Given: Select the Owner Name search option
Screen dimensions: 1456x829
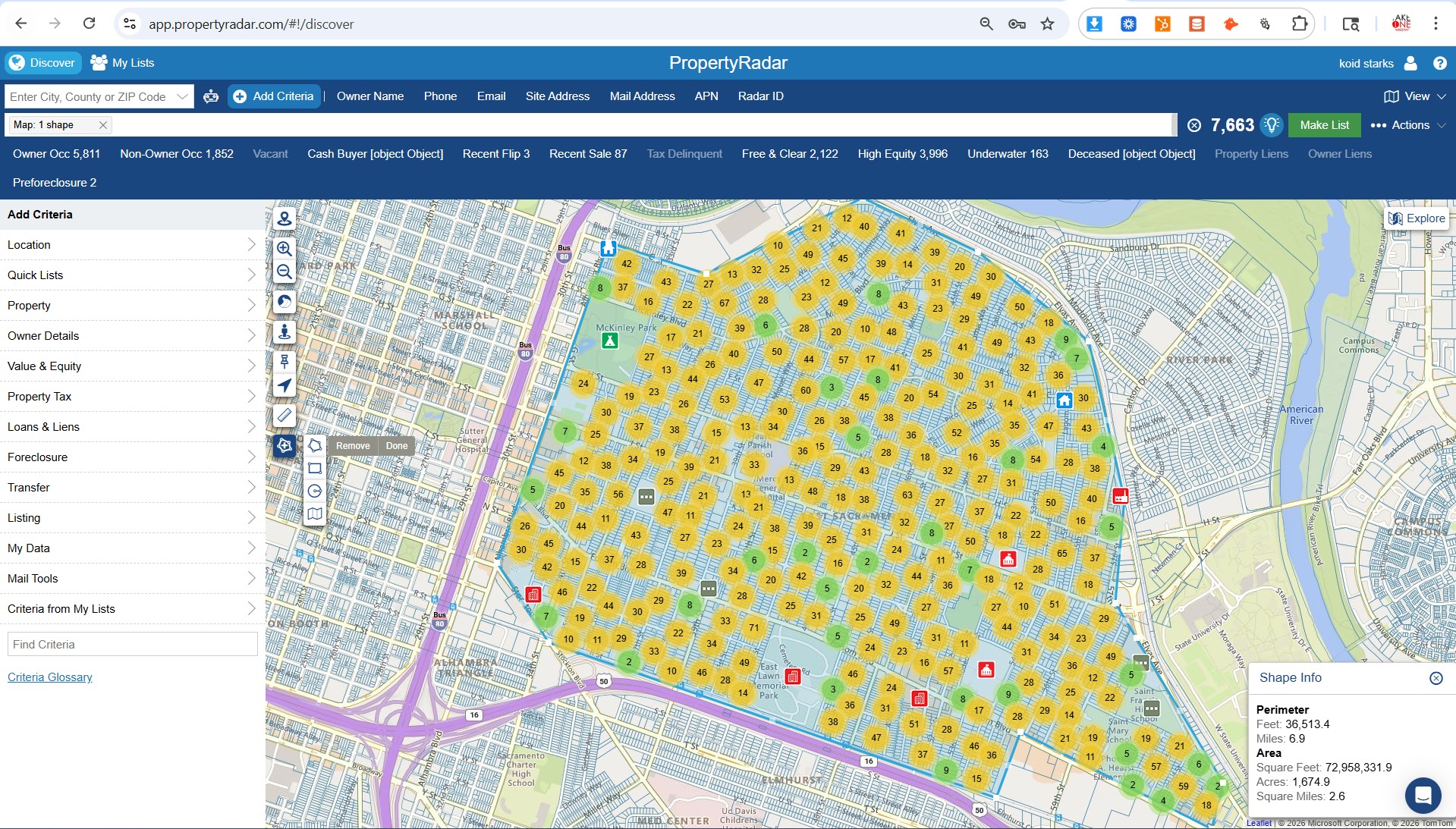Looking at the screenshot, I should click(x=370, y=96).
